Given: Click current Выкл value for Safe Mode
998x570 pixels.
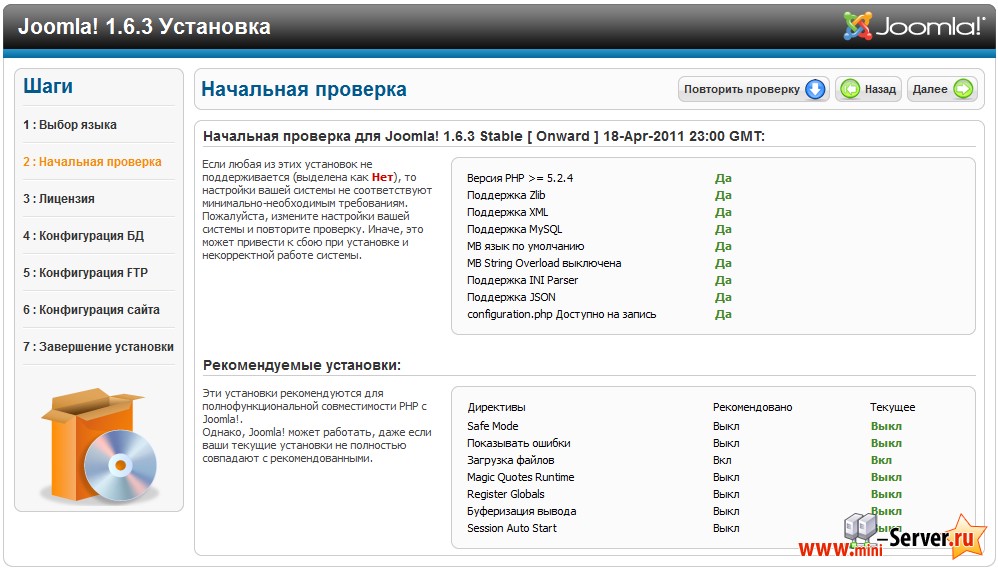Looking at the screenshot, I should coord(886,426).
